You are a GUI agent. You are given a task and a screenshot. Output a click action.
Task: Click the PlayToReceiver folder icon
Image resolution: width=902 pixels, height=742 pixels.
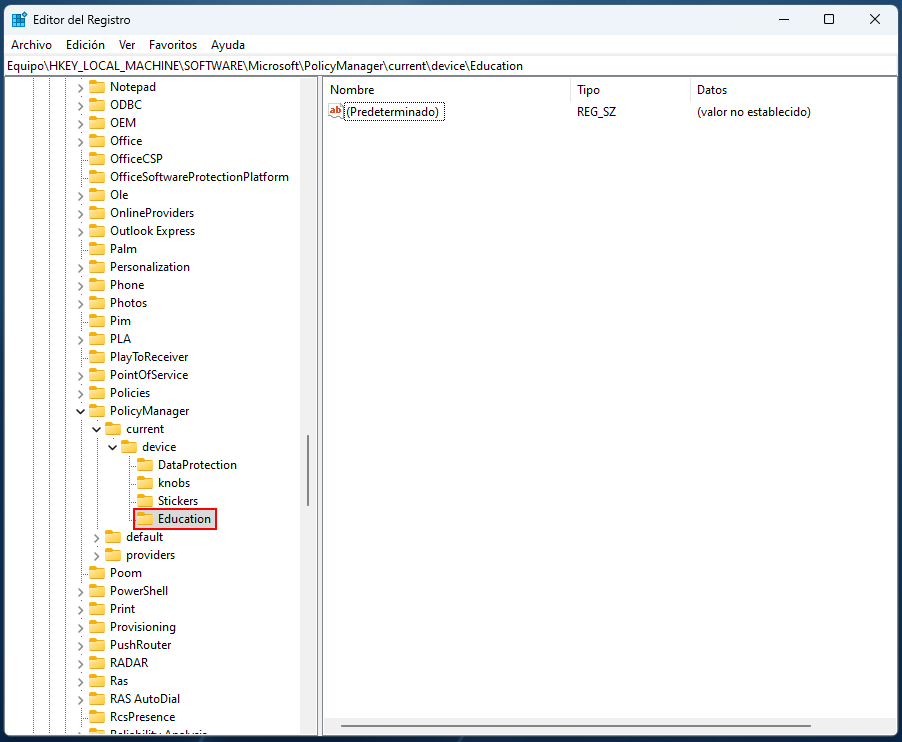click(x=97, y=357)
